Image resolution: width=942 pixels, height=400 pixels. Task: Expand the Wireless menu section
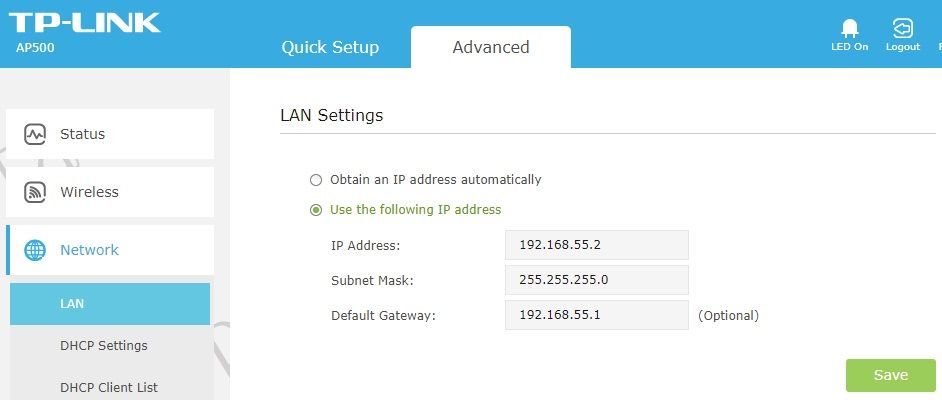point(110,192)
